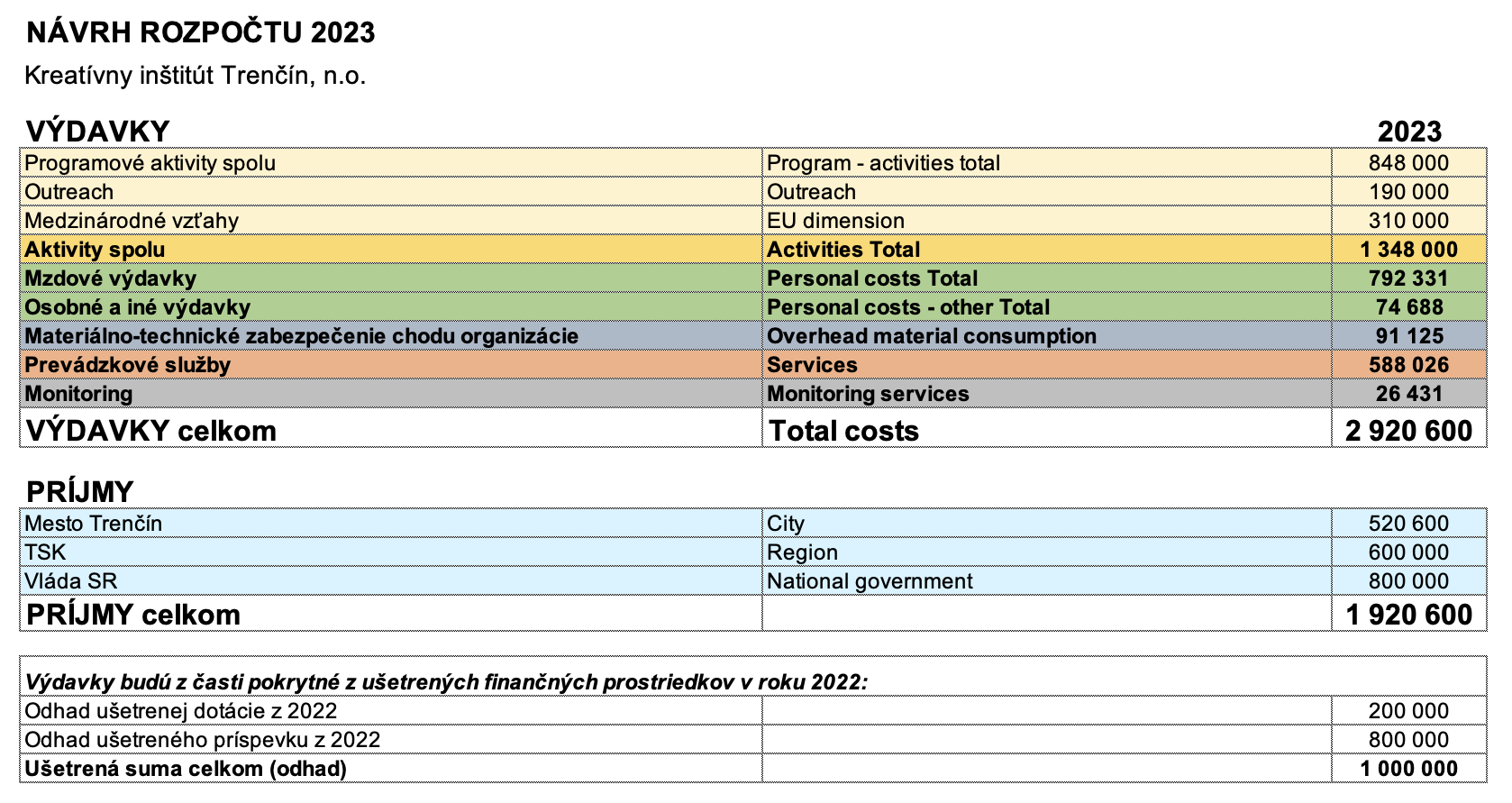The width and height of the screenshot is (1512, 803).
Task: Click value '190 000' in Outreach row
Action: click(1409, 192)
